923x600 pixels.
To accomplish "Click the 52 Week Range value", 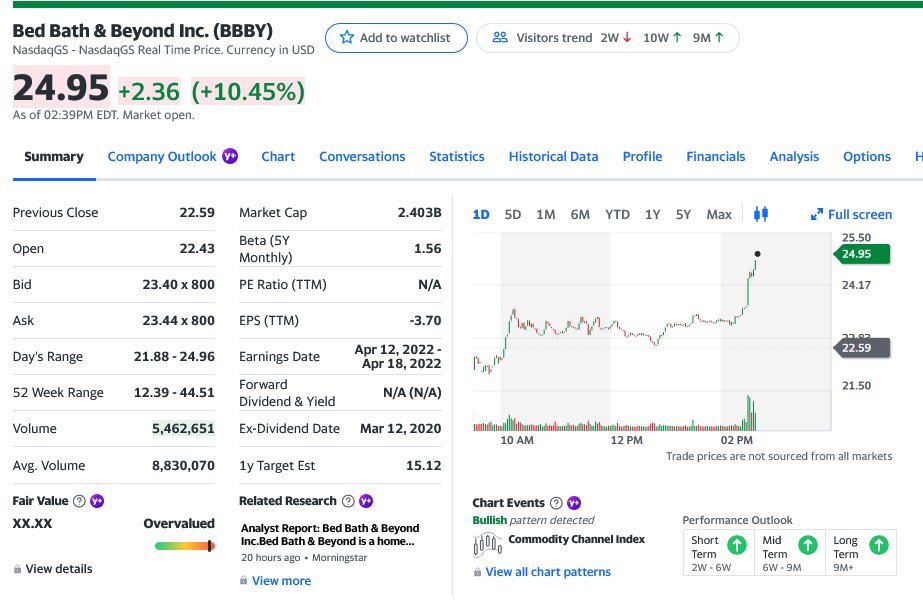I will pos(174,392).
